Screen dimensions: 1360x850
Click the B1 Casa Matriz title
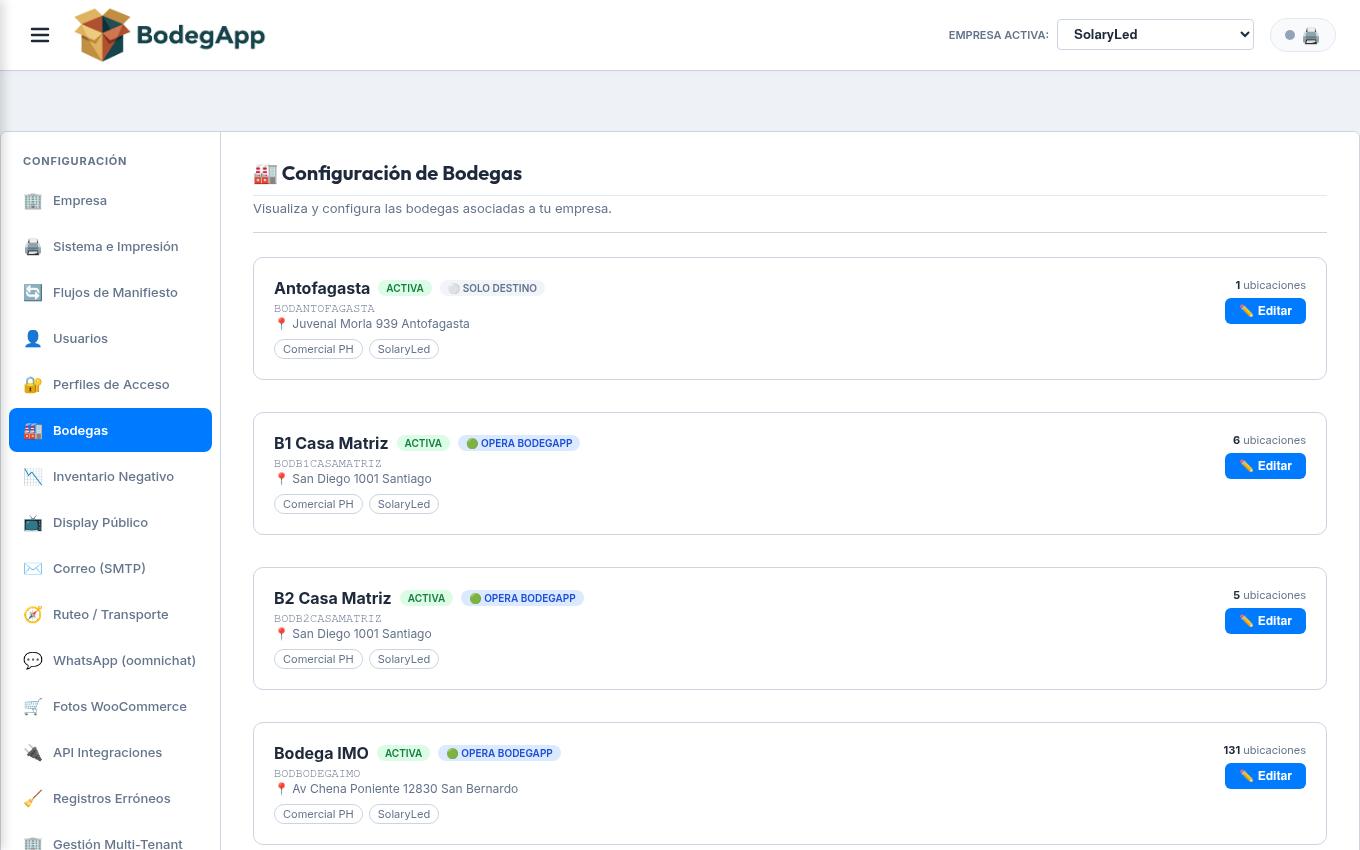(331, 443)
